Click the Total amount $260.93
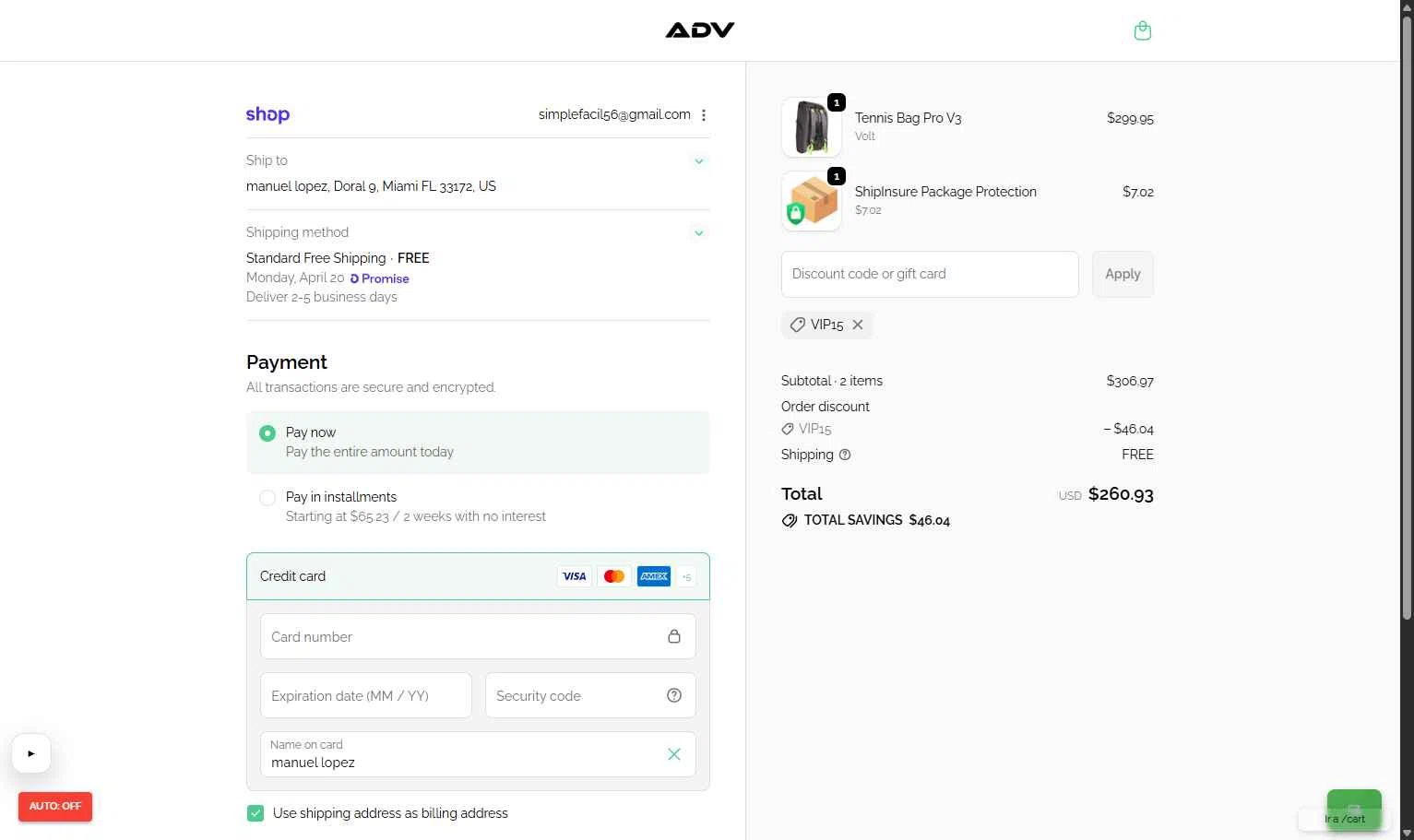Screen dimensions: 1414x840 point(1121,494)
